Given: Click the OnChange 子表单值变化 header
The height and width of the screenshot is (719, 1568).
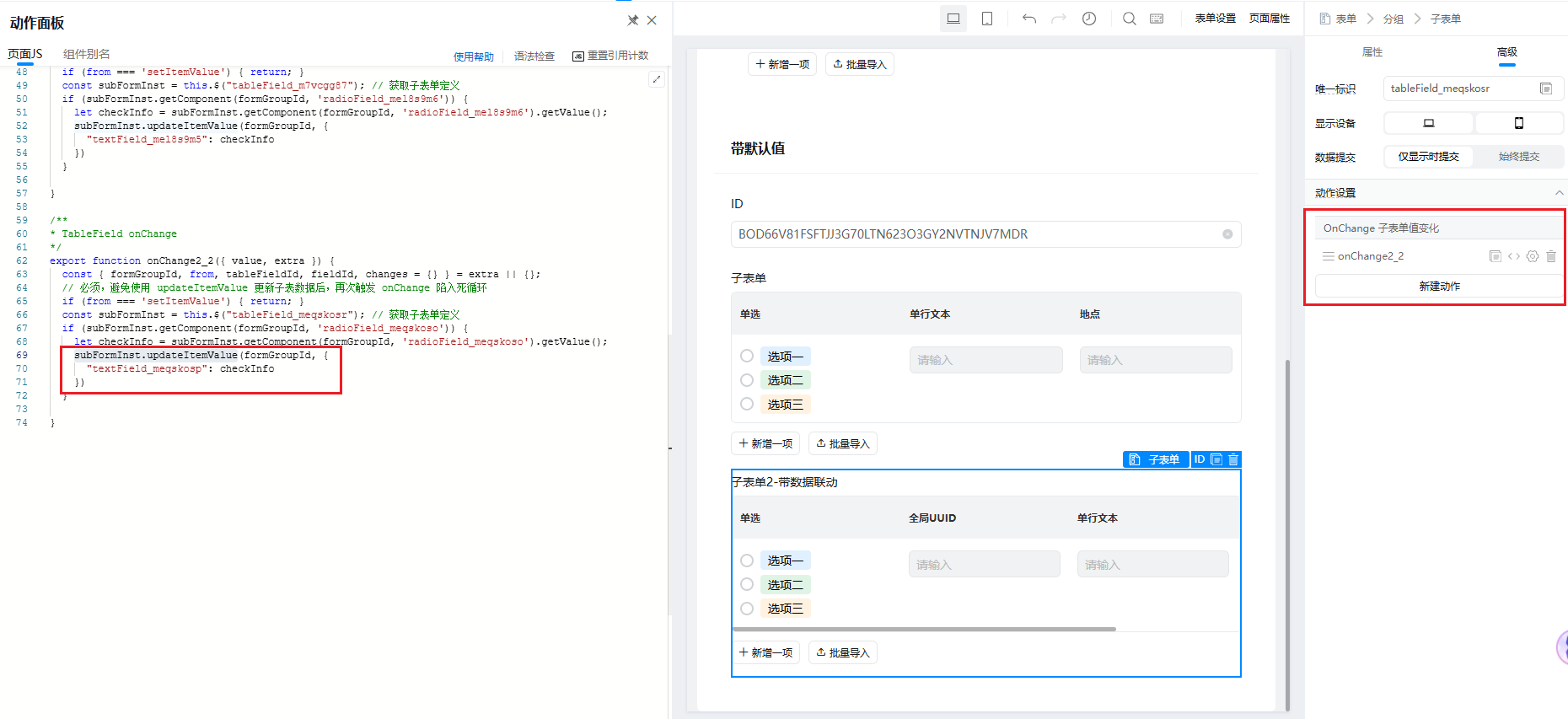Looking at the screenshot, I should (1439, 228).
